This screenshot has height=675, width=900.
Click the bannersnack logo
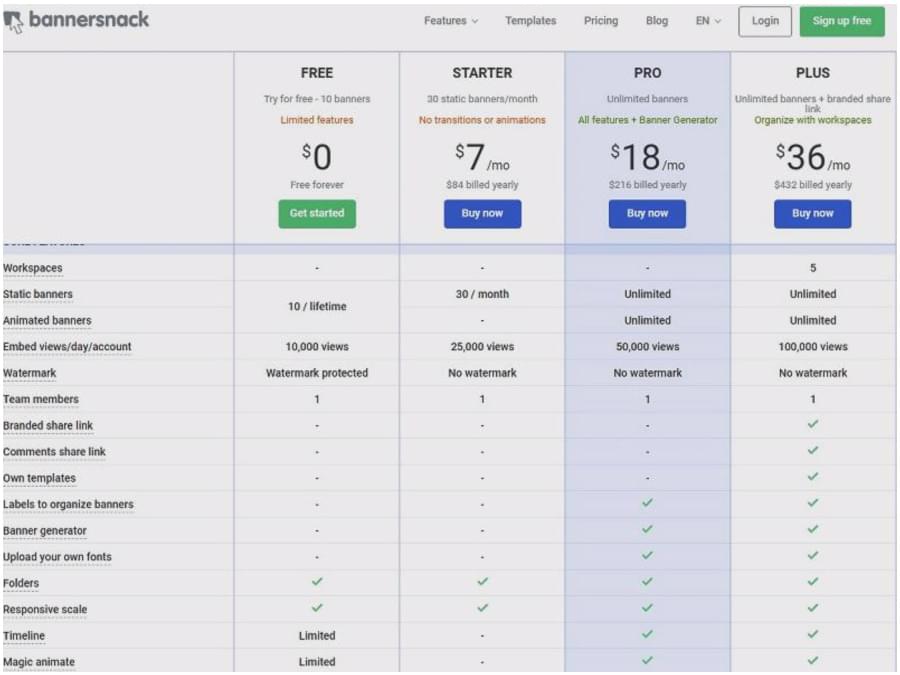(76, 21)
